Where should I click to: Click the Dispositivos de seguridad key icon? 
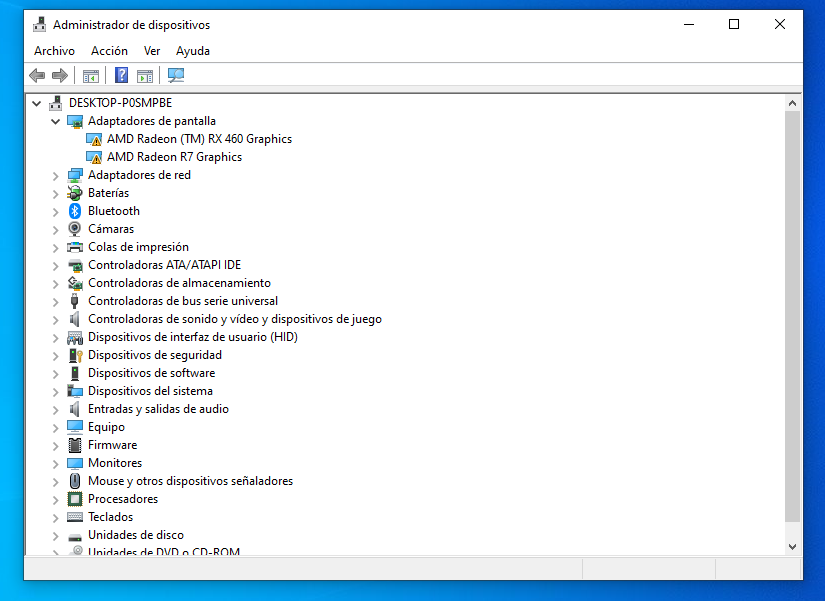point(75,355)
